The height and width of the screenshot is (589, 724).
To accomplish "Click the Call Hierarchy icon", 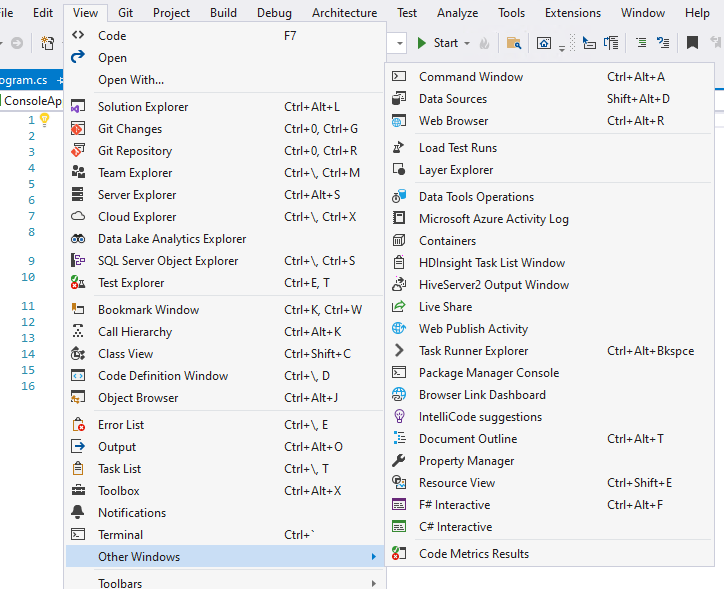I will click(x=78, y=331).
